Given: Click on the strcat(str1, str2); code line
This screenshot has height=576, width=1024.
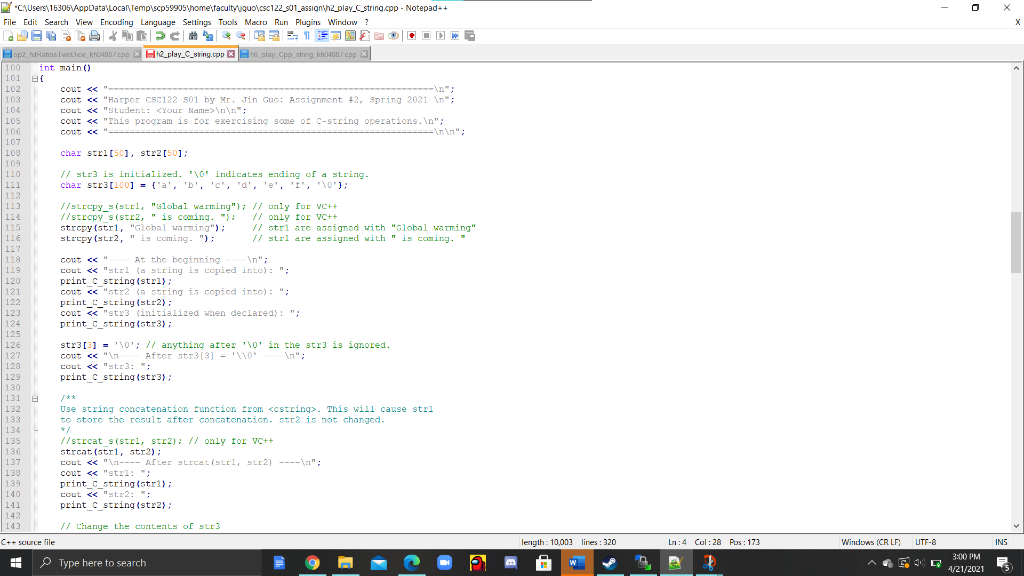Looking at the screenshot, I should (x=110, y=452).
